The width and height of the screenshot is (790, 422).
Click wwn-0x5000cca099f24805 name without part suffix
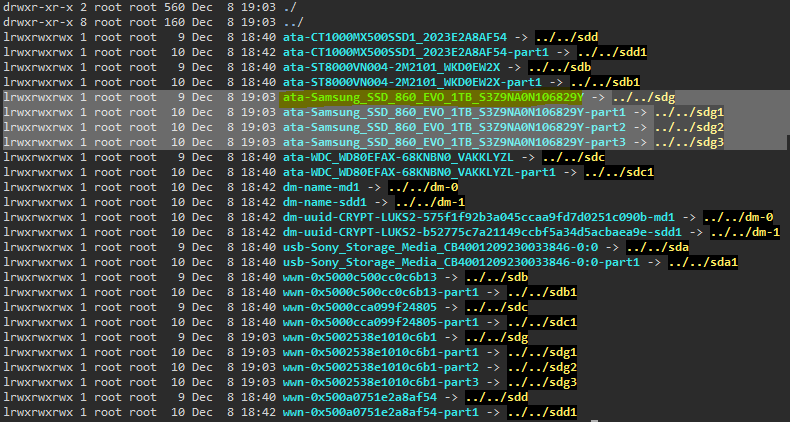point(360,307)
